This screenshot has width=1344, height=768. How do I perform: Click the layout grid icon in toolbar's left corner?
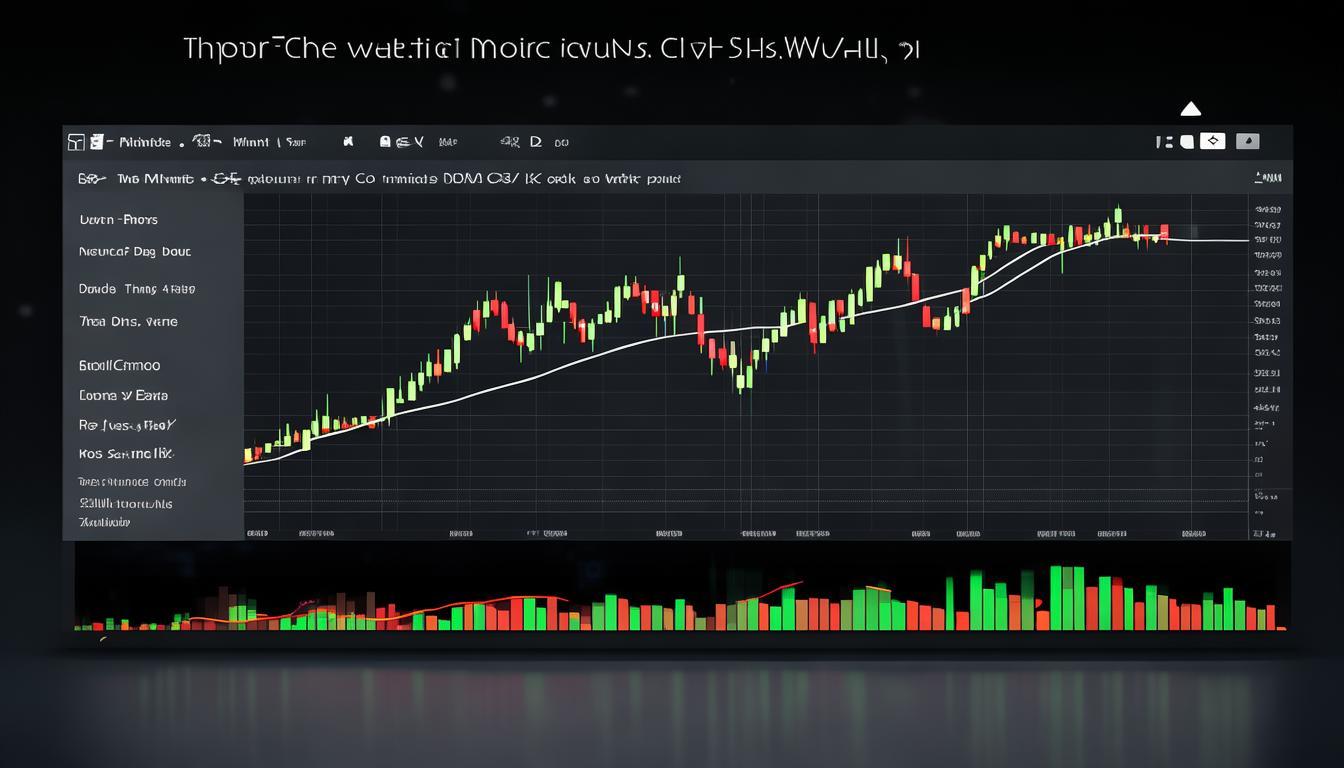coord(76,142)
